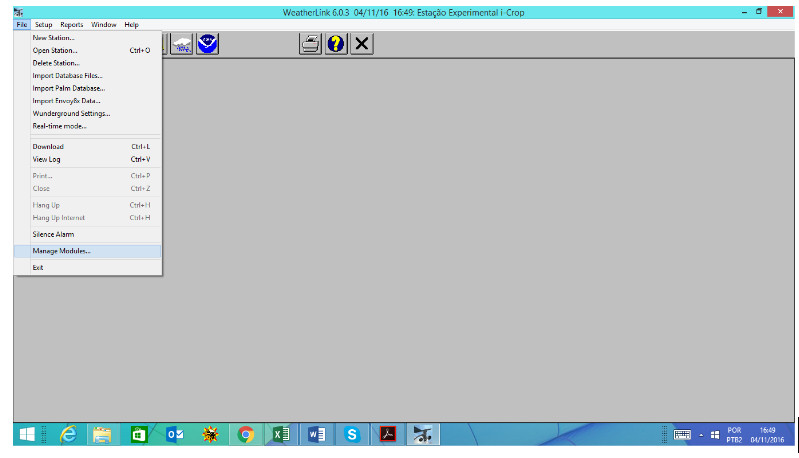Launch Excel from the taskbar
Screen dimensions: 799x458
point(281,434)
